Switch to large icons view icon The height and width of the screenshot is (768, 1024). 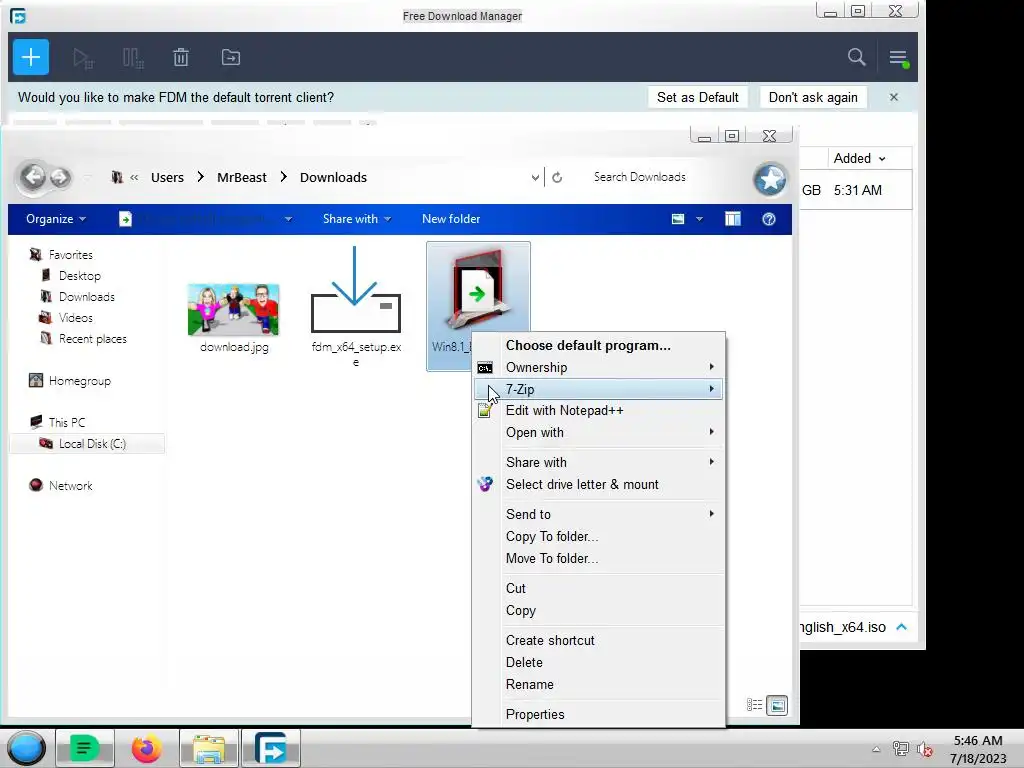coord(776,705)
